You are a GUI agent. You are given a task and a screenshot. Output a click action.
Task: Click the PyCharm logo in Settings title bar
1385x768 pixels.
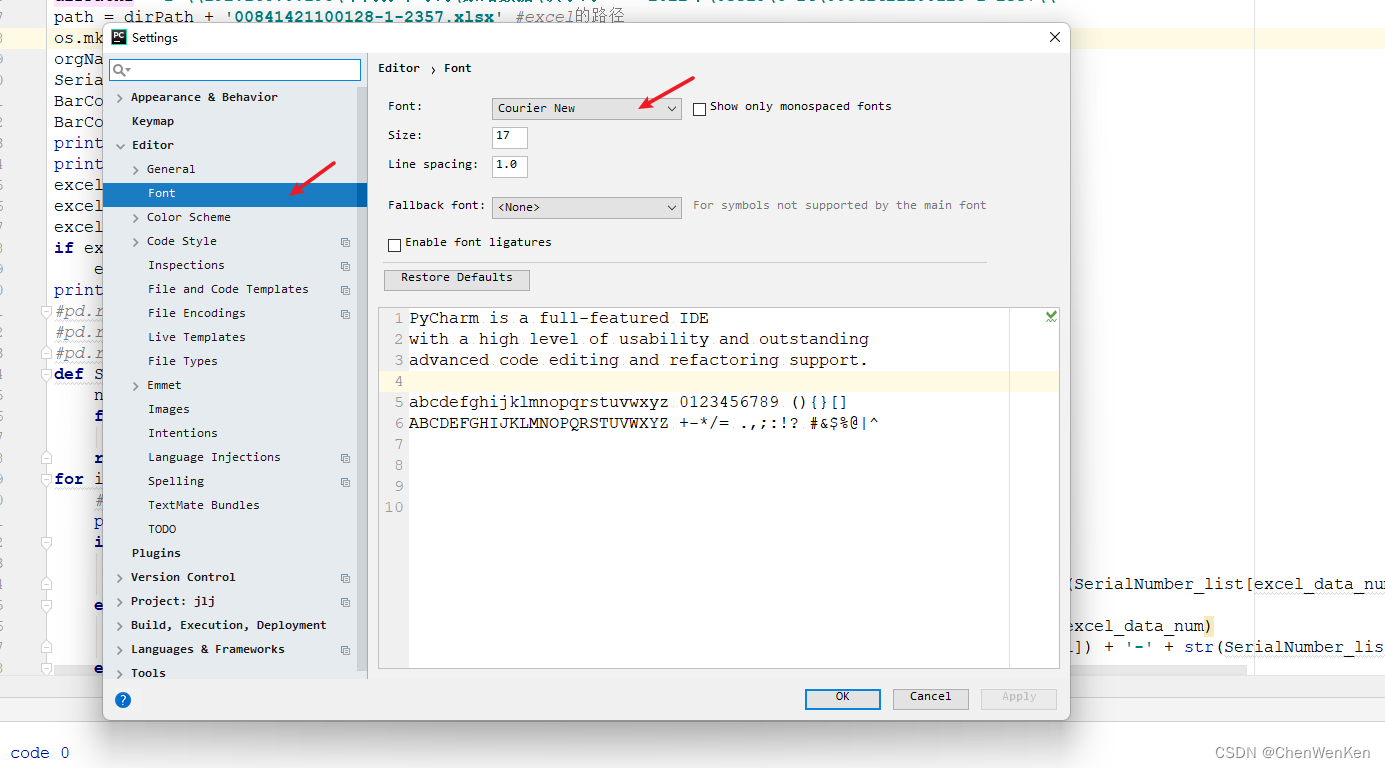[x=119, y=38]
